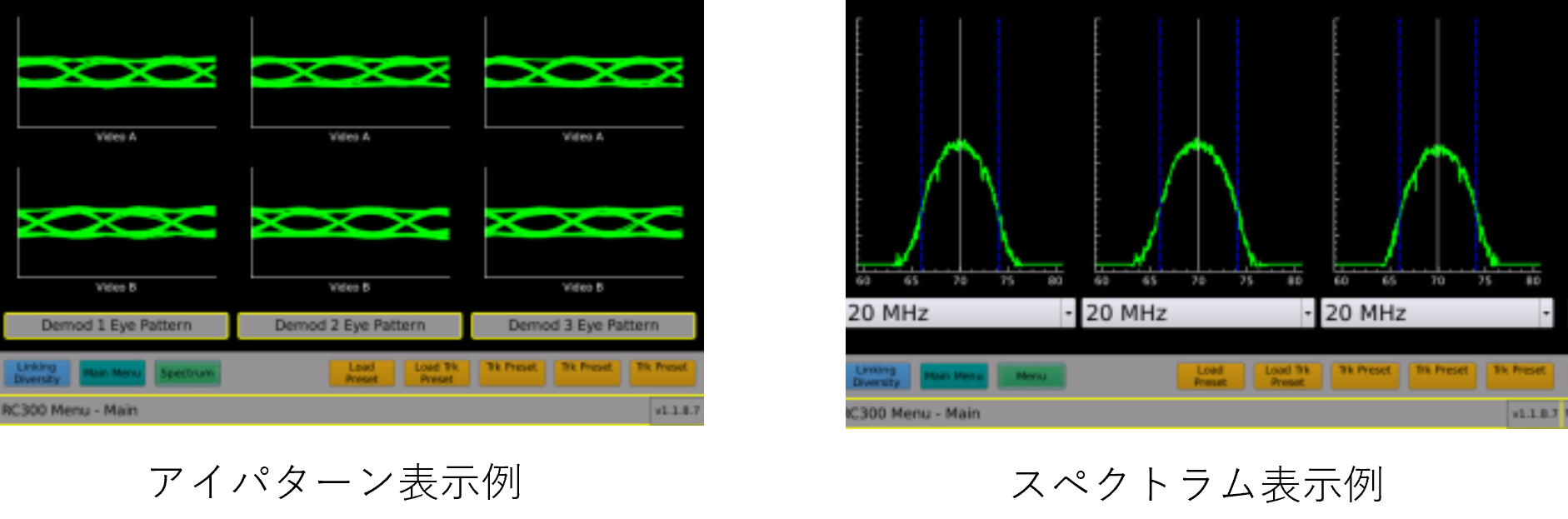Click version label v1.1.8.7 on eye pattern screen
The image size is (1568, 519).
677,411
